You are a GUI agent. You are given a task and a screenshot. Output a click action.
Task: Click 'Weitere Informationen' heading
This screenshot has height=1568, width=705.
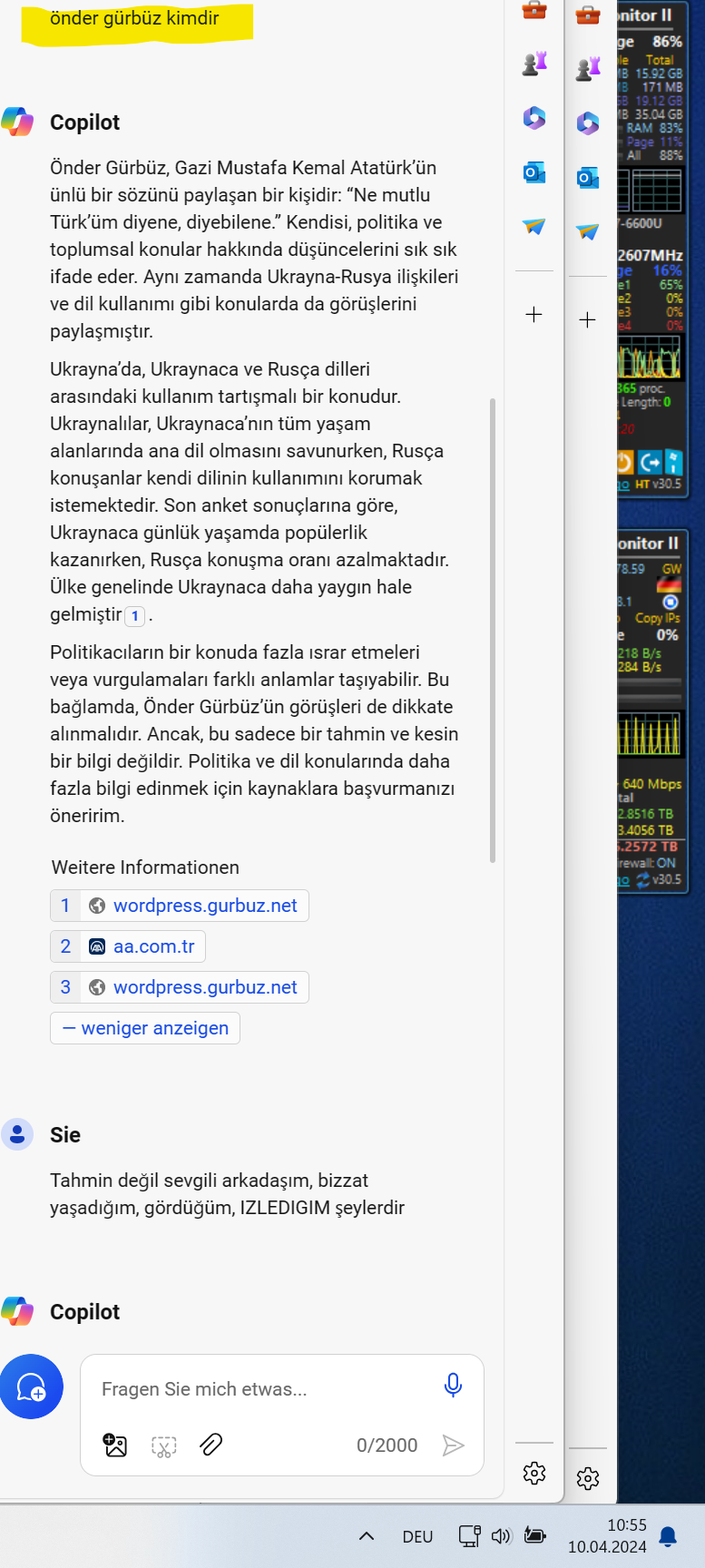145,867
